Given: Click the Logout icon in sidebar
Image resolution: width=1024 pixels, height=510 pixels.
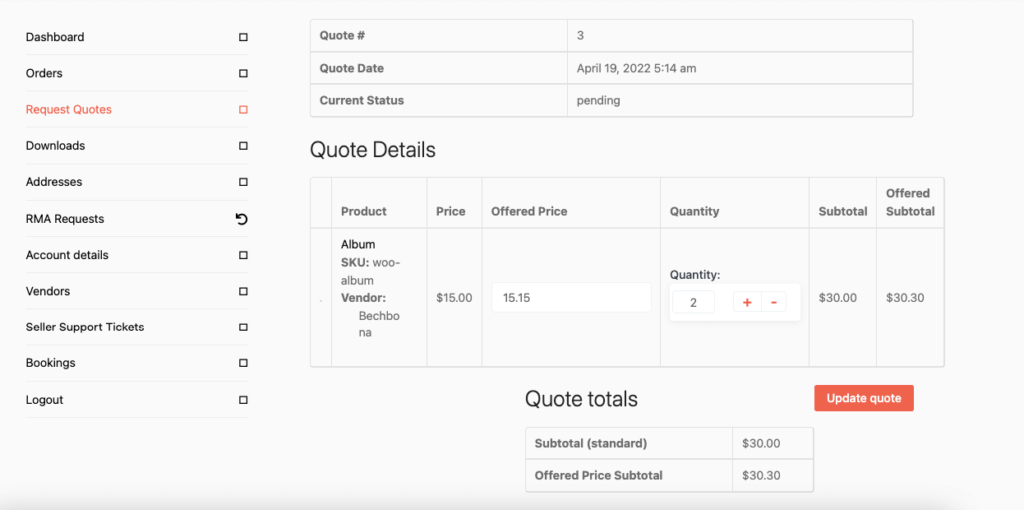Looking at the screenshot, I should point(243,400).
